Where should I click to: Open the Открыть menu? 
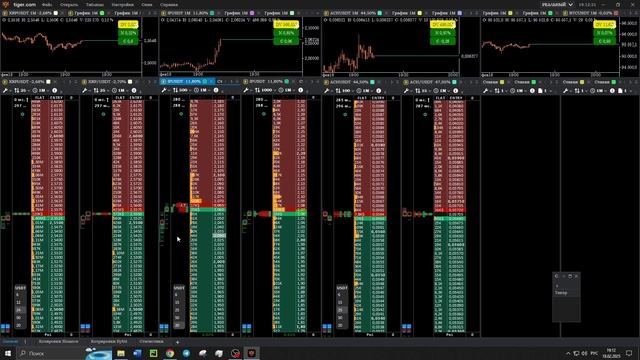69,4
